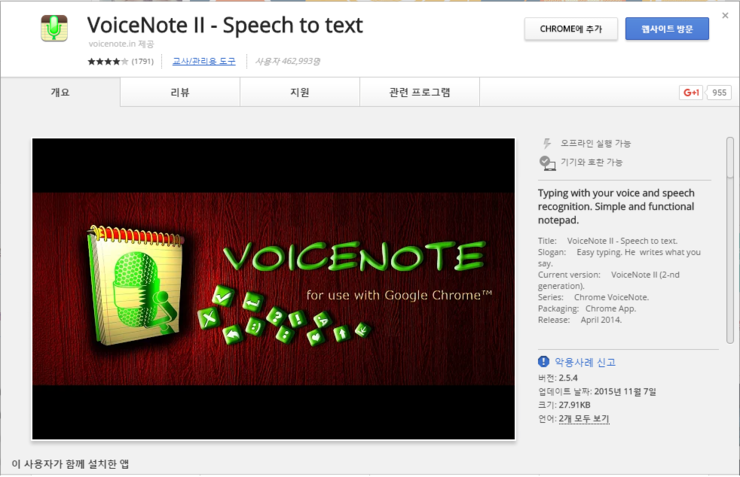The height and width of the screenshot is (477, 740).
Task: Open the 관련 프로그램 tab
Action: (x=420, y=92)
